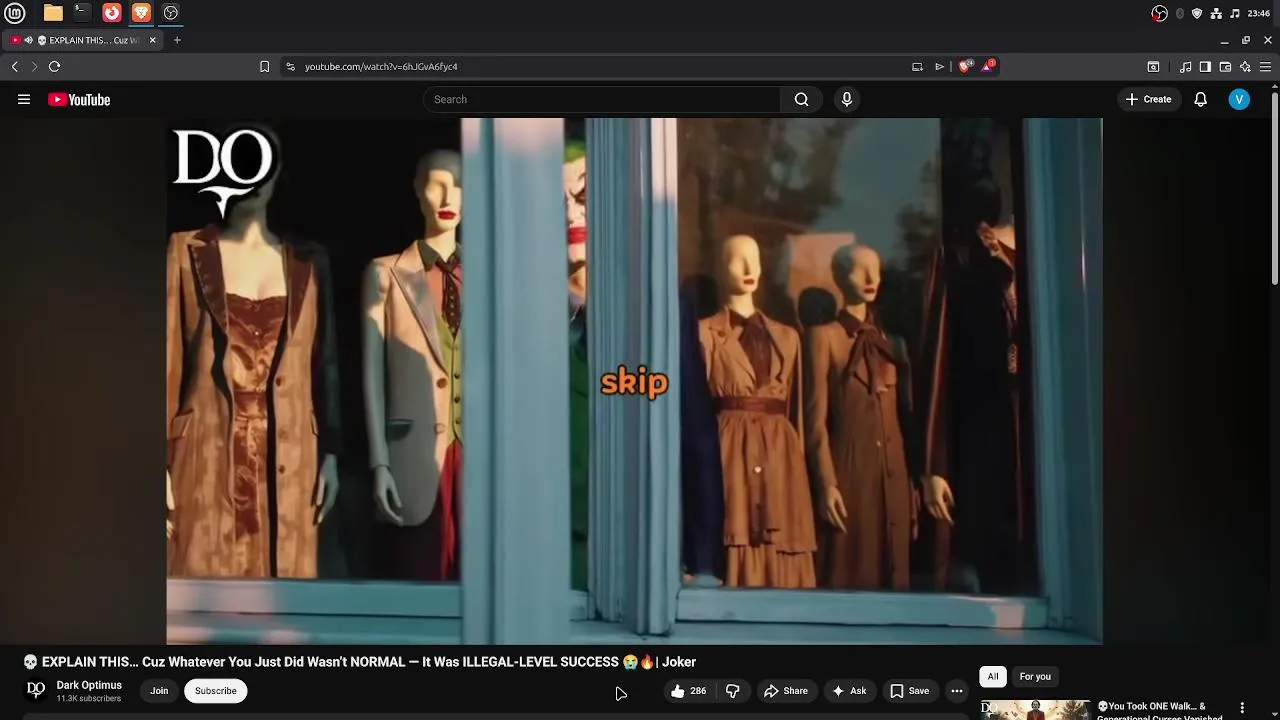The width and height of the screenshot is (1280, 720).
Task: Bookmark this page
Action: (264, 66)
